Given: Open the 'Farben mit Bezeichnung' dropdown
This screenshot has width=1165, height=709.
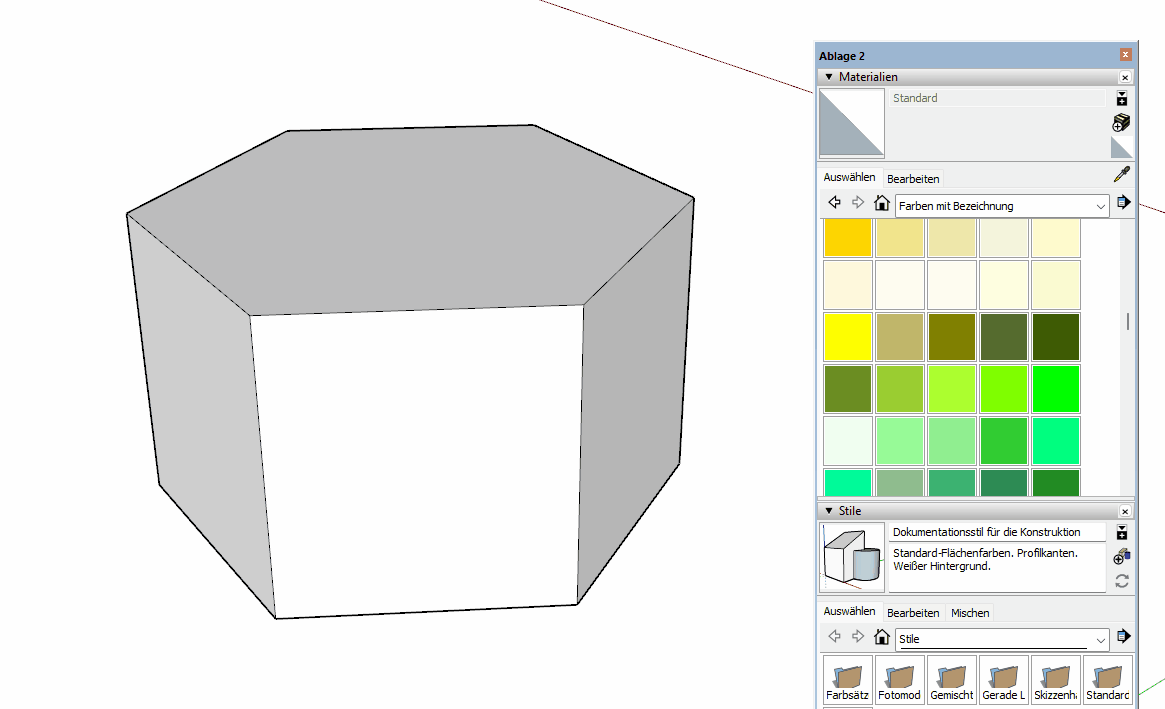Looking at the screenshot, I should tap(1101, 206).
